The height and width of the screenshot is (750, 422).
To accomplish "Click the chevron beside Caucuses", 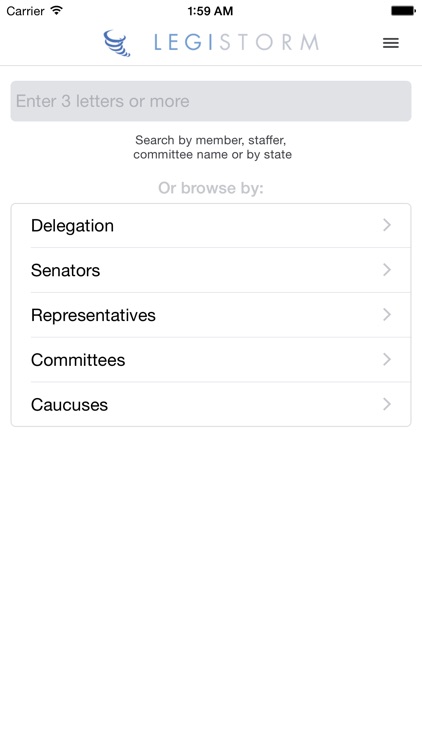I will click(387, 404).
